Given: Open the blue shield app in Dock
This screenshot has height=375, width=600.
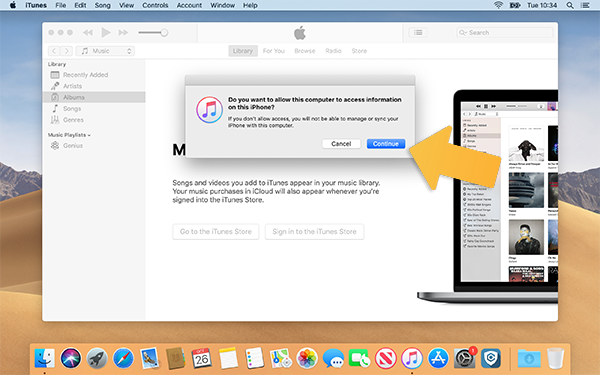Looking at the screenshot, I should coord(491,359).
